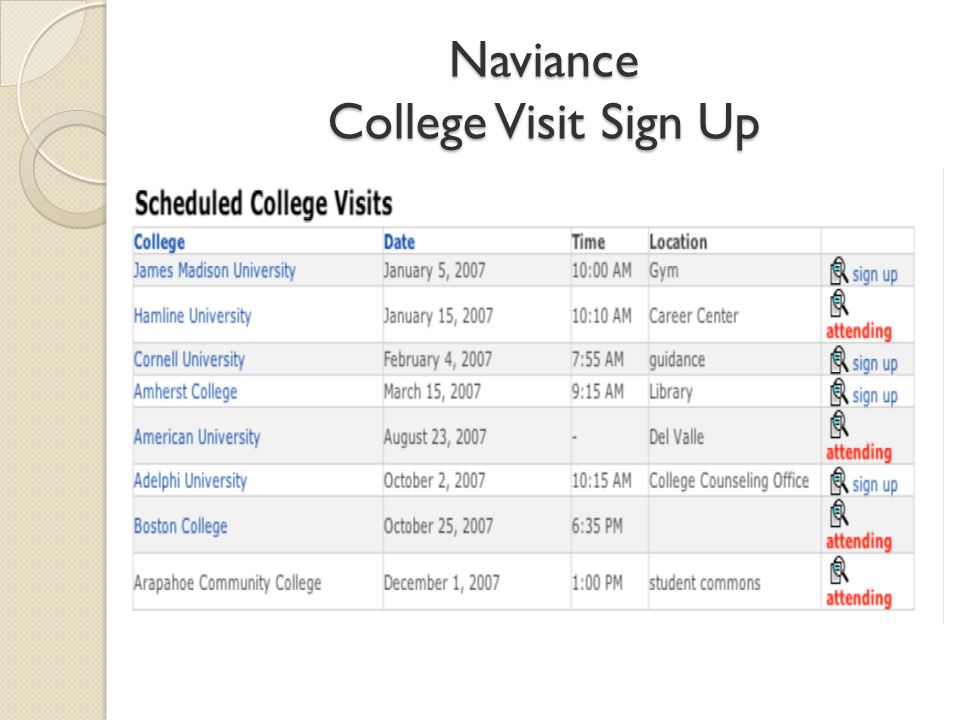Open the James Madison University link
Image resolution: width=960 pixels, height=720 pixels.
coord(214,271)
